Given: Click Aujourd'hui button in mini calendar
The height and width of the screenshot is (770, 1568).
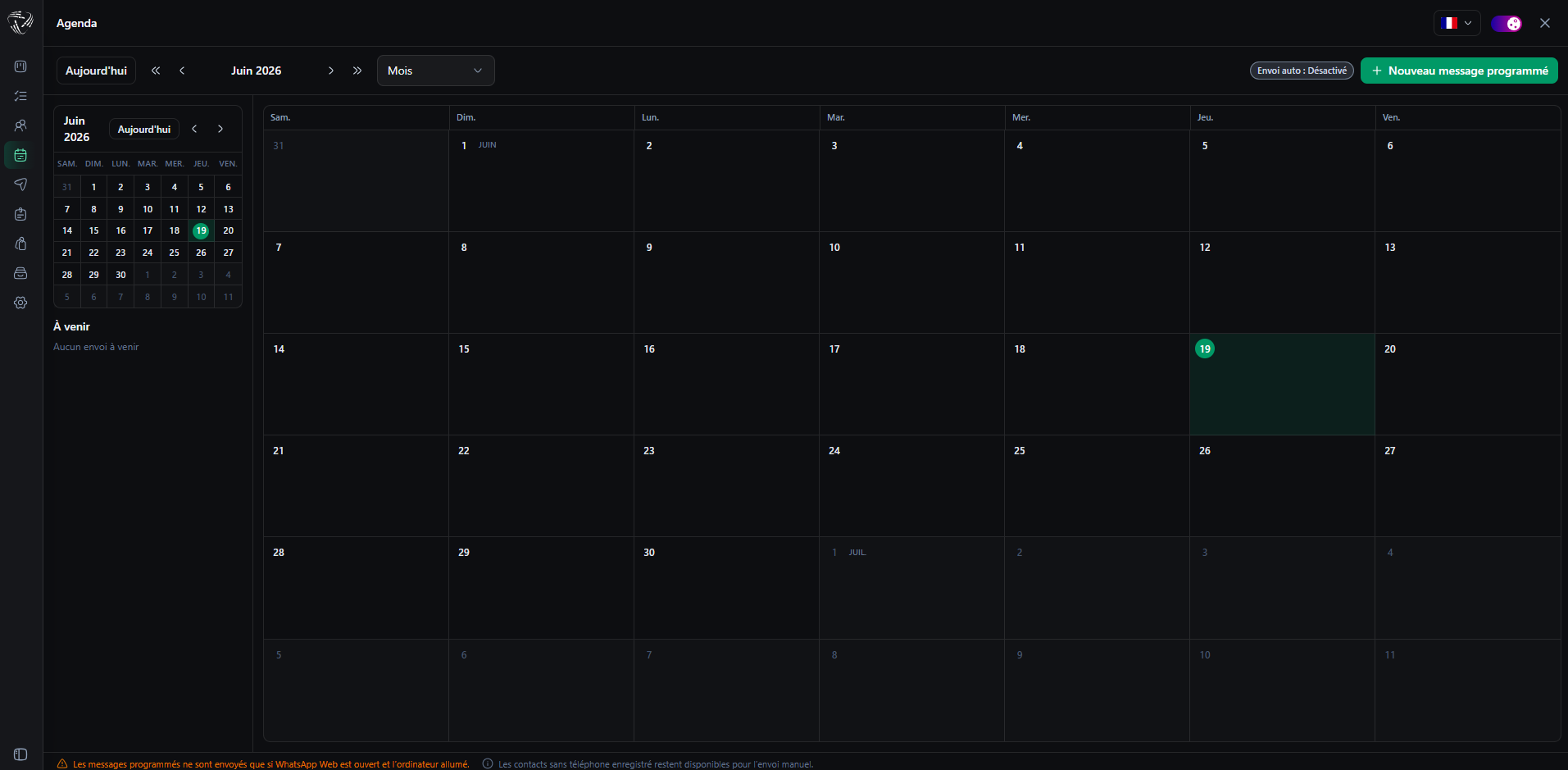Looking at the screenshot, I should (144, 129).
